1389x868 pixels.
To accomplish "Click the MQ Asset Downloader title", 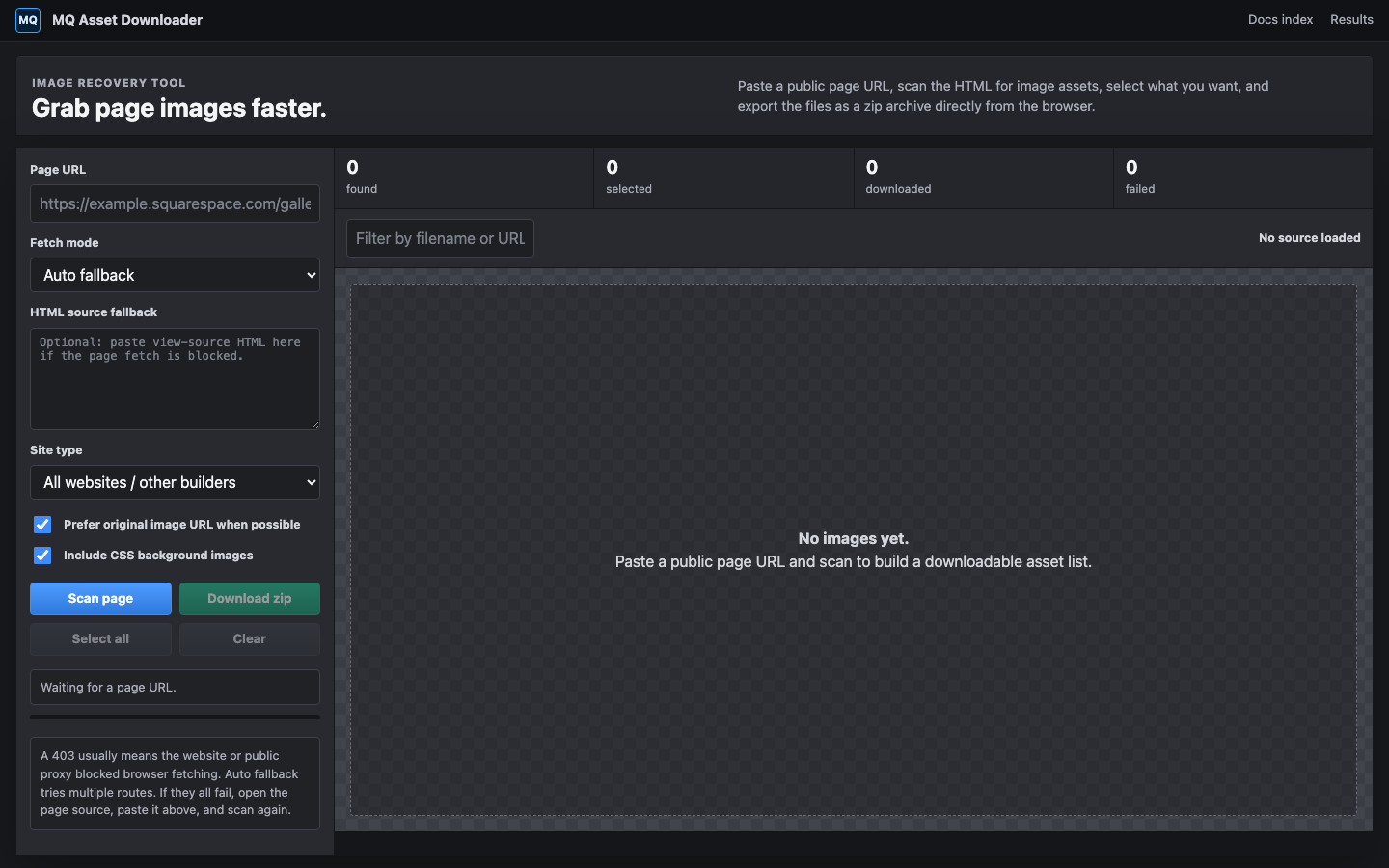I will 127,20.
